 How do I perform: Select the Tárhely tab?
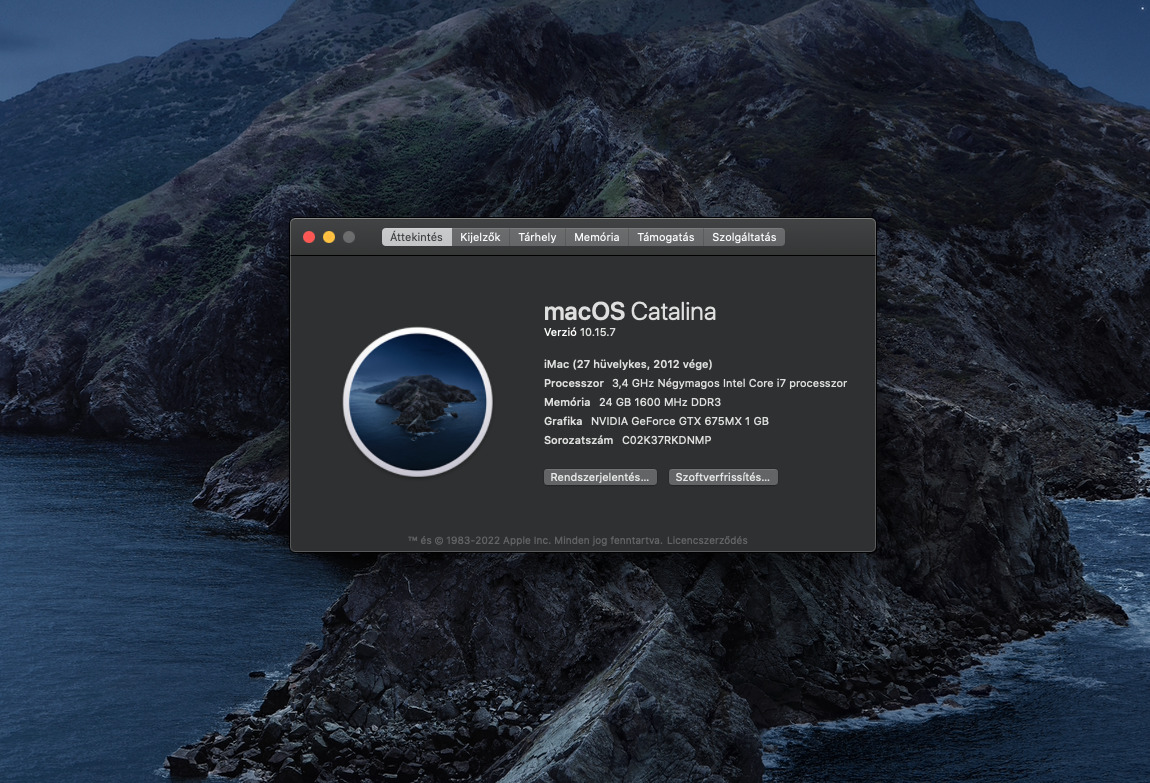537,237
